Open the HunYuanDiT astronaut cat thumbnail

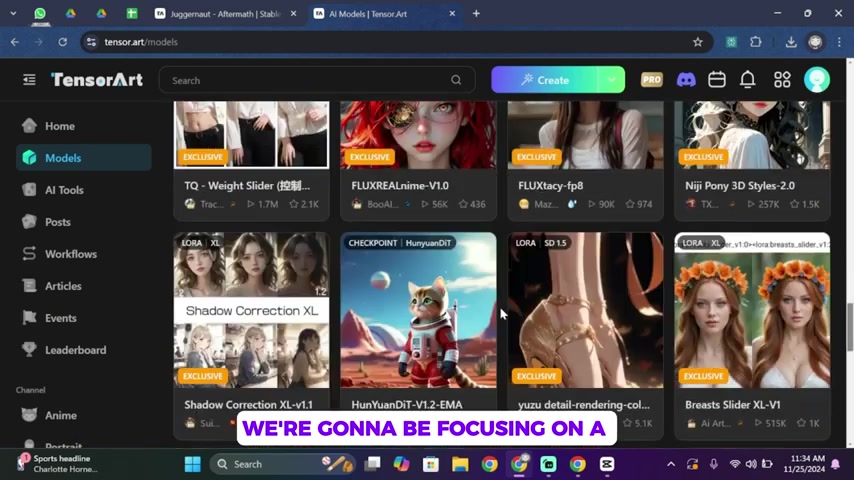[x=418, y=311]
